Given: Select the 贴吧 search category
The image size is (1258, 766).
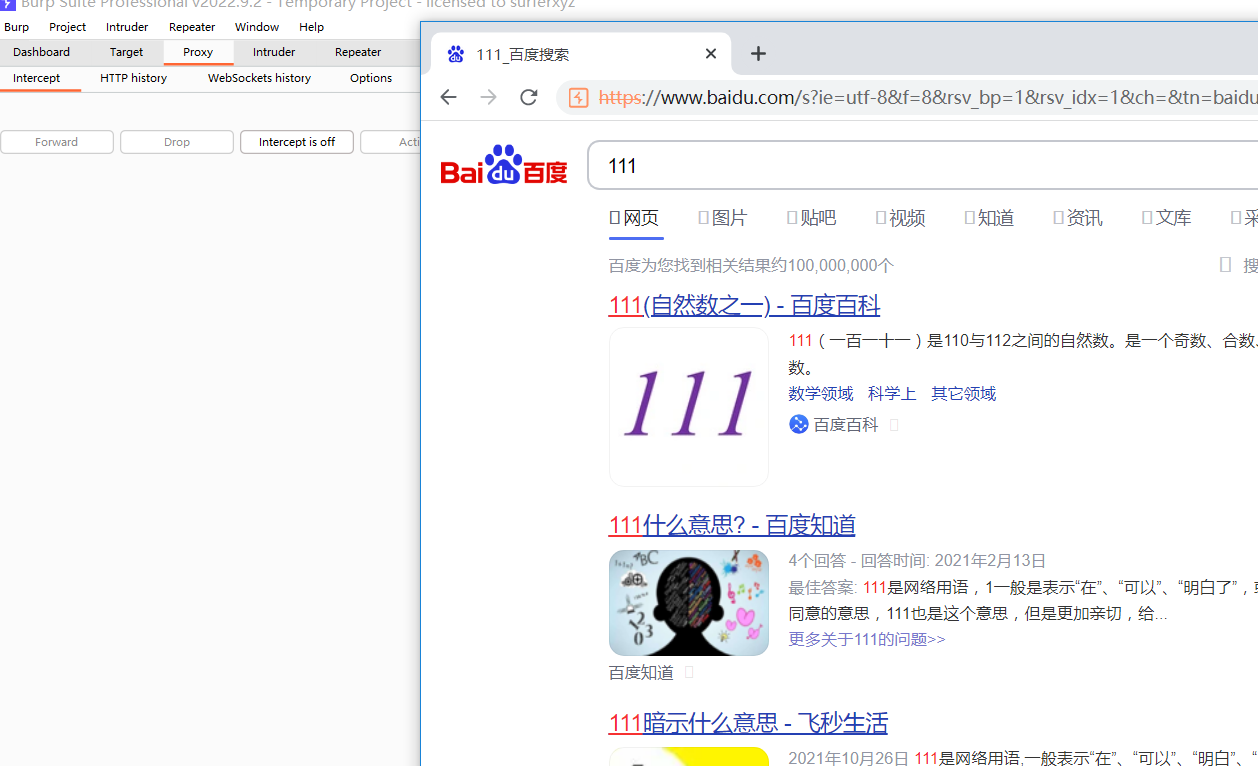Looking at the screenshot, I should click(812, 218).
